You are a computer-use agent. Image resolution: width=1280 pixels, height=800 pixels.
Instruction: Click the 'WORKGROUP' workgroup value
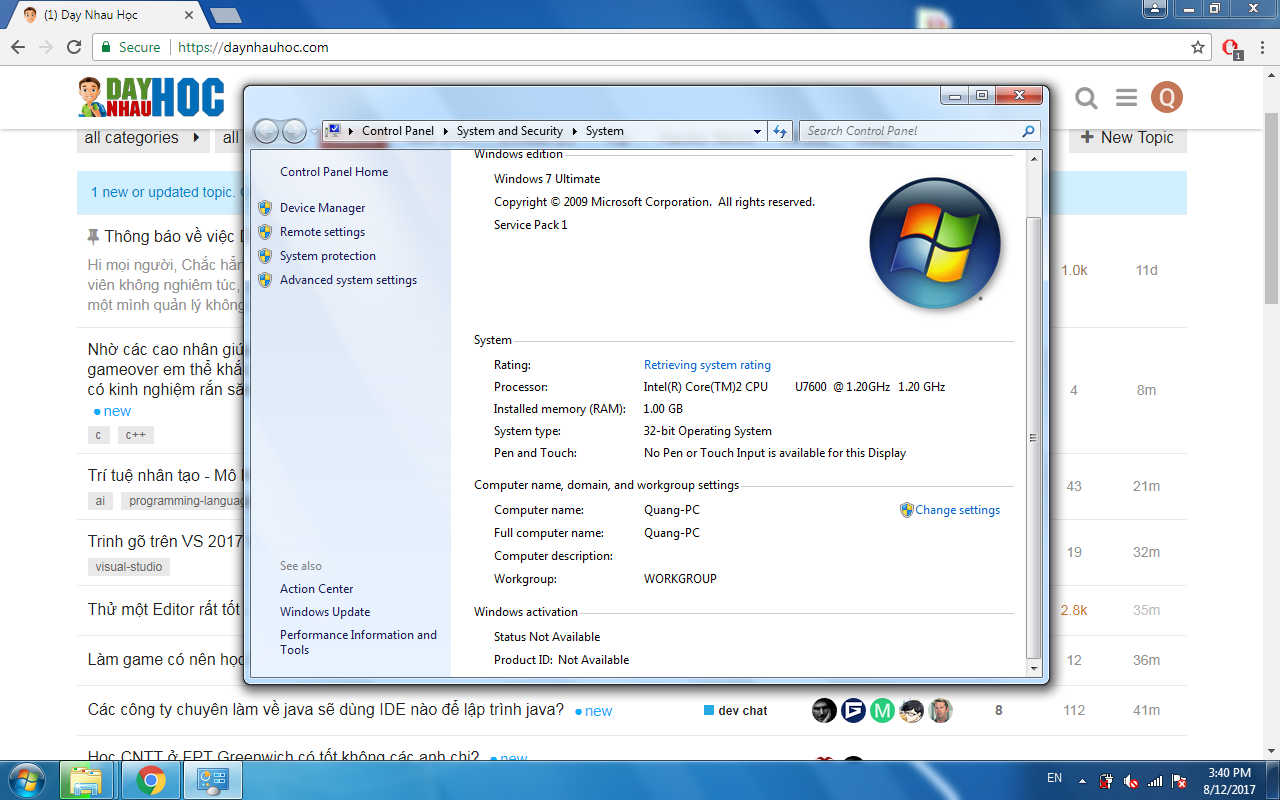pyautogui.click(x=680, y=579)
